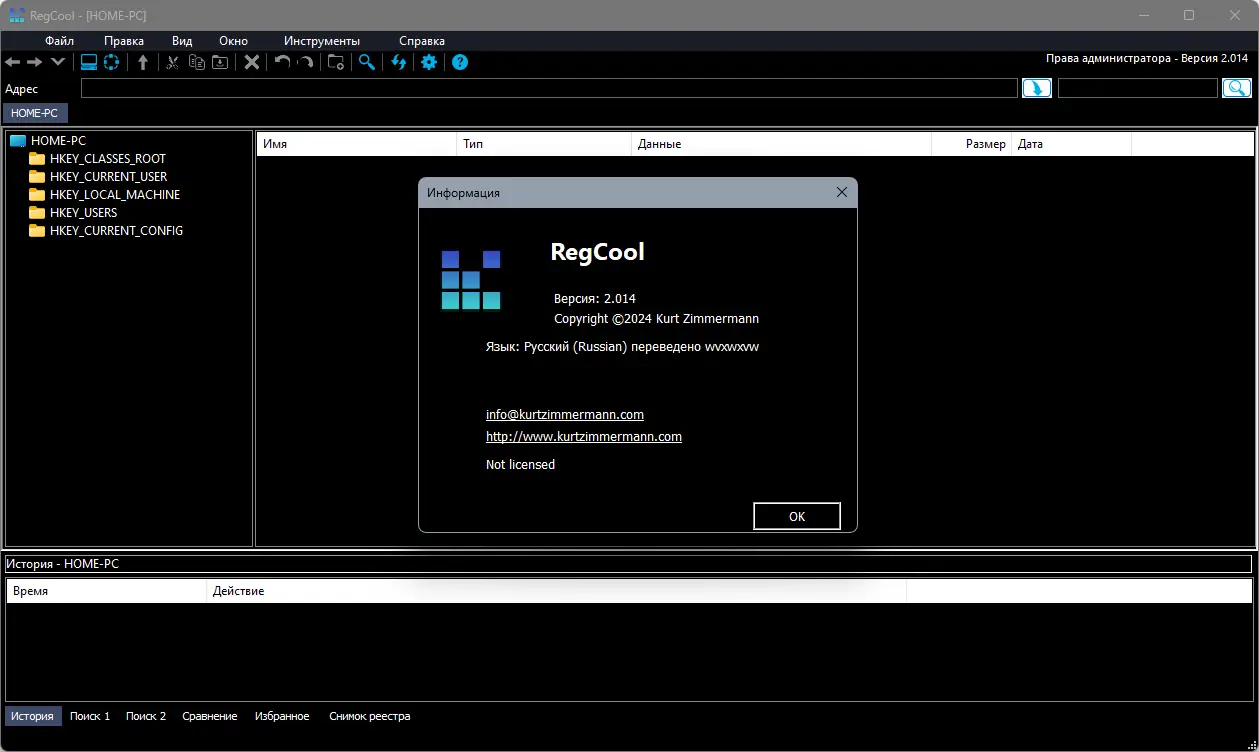1259x752 pixels.
Task: Click the quick search input field
Action: coord(1138,88)
